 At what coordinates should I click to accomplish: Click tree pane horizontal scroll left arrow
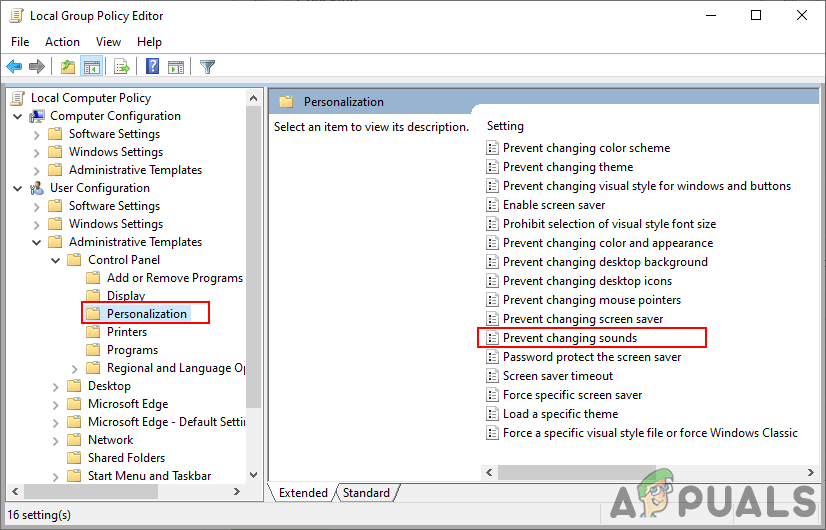pyautogui.click(x=15, y=492)
